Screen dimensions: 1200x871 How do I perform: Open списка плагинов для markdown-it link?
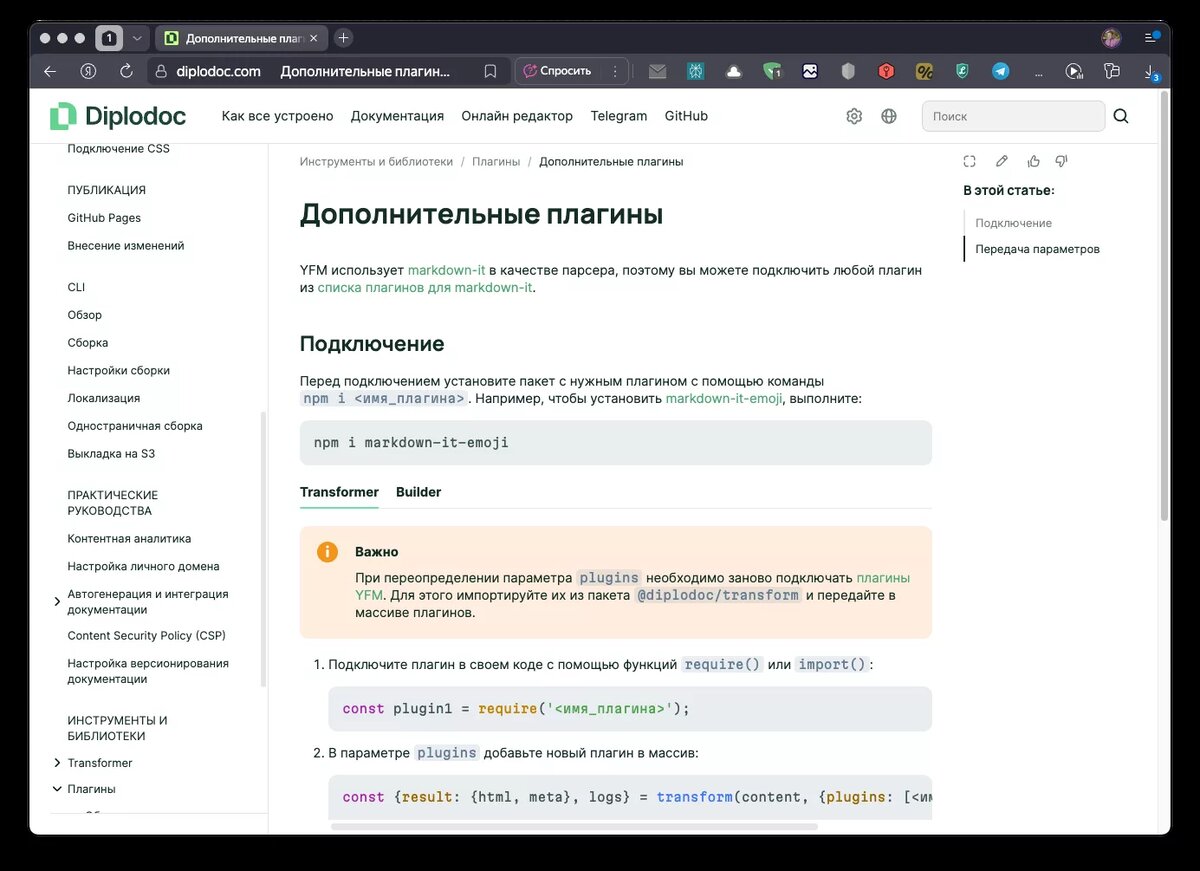(x=425, y=288)
